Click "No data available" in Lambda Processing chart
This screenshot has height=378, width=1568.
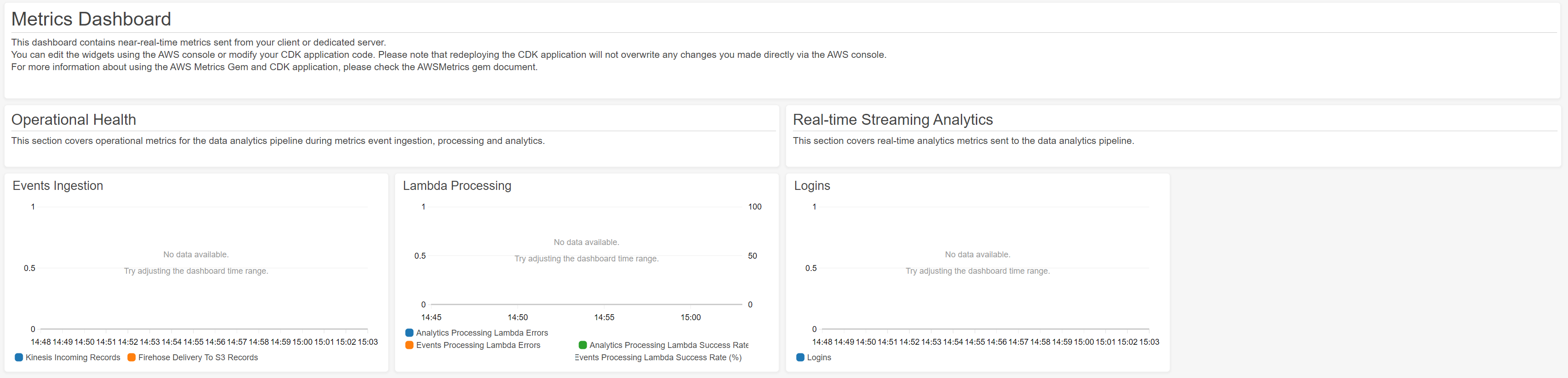(x=586, y=242)
